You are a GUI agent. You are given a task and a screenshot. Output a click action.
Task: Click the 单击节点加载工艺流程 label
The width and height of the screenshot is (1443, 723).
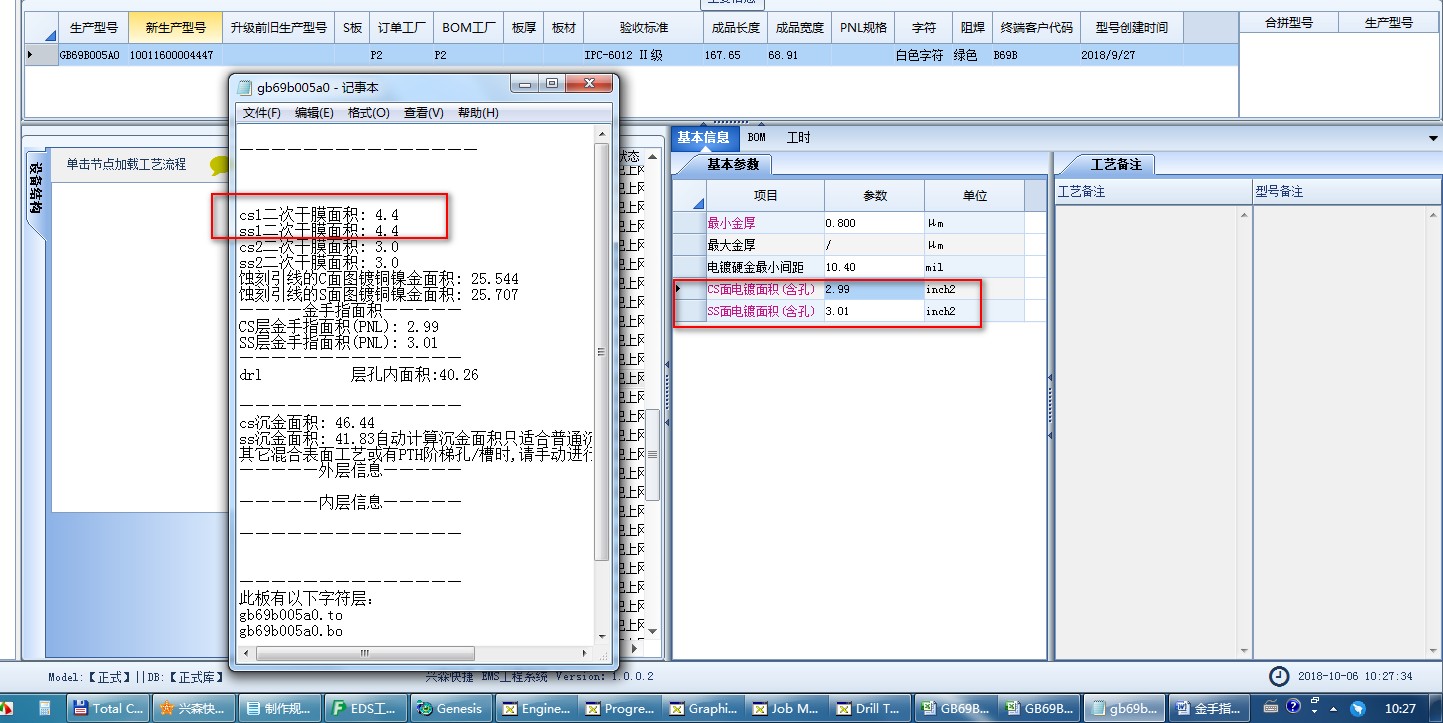point(126,165)
